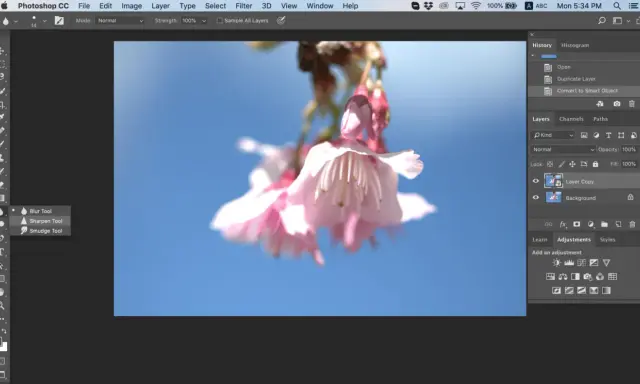Toggle Background layer visibility eye
Image resolution: width=640 pixels, height=384 pixels.
[536, 198]
